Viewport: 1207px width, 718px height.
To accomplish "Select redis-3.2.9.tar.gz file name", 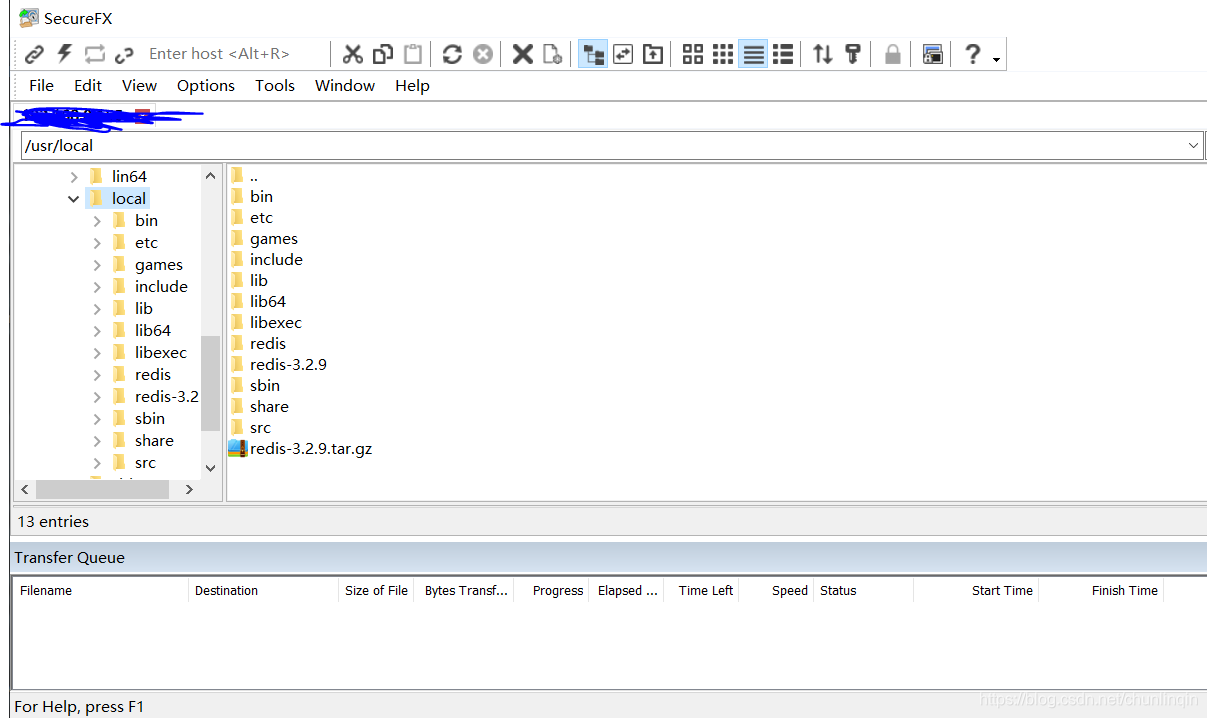I will tap(311, 448).
